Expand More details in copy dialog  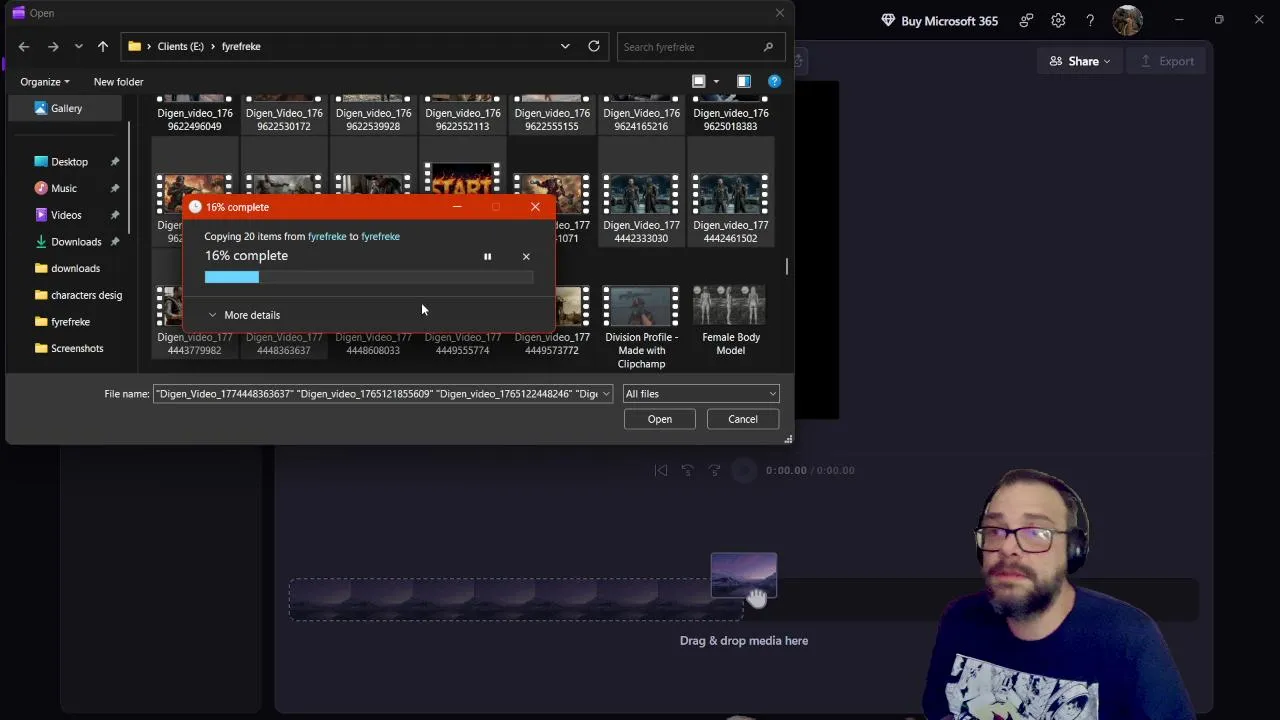click(x=244, y=315)
